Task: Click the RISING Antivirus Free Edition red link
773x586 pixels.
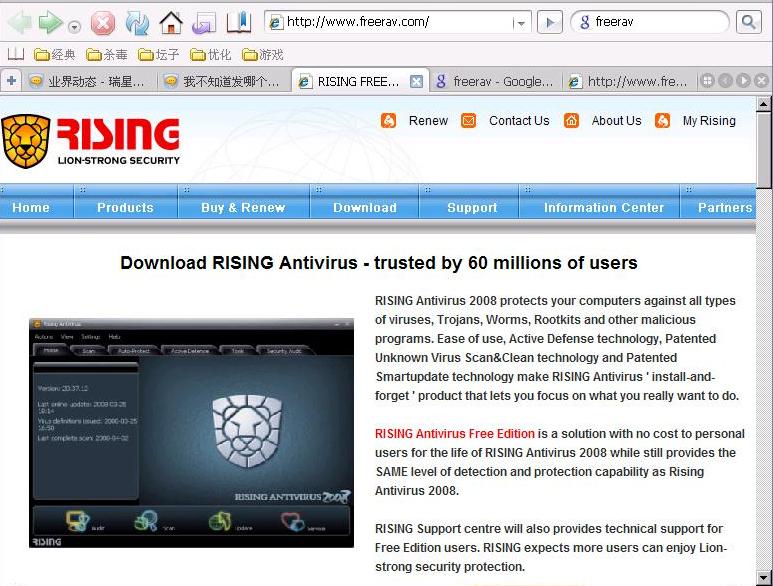Action: [455, 434]
